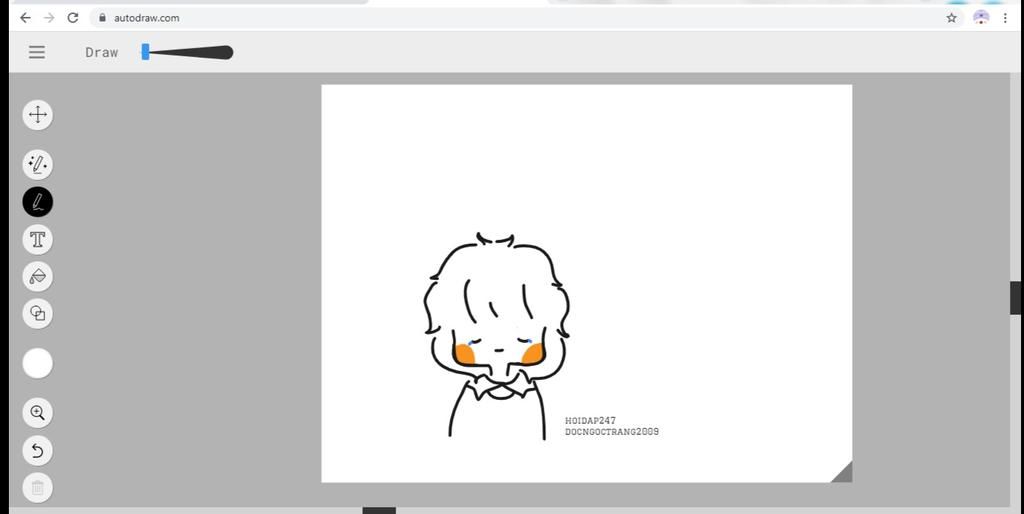Select the Fill bucket tool
Screen dimensions: 1024x514
[x=38, y=276]
